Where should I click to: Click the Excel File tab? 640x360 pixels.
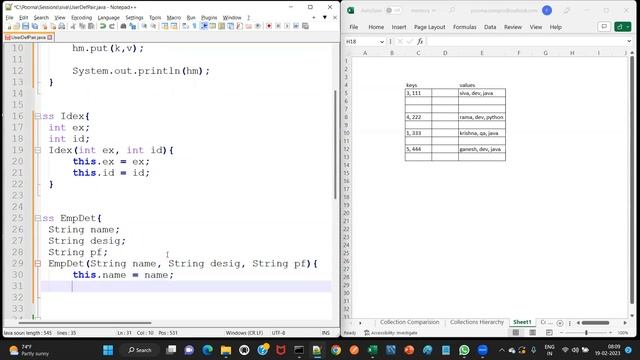[353, 27]
